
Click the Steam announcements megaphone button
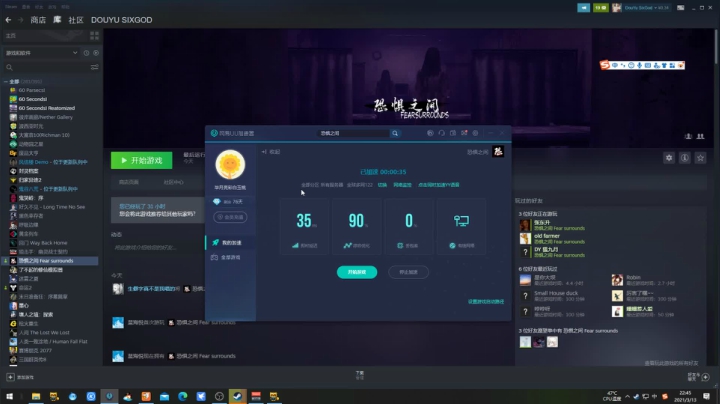(x=584, y=8)
